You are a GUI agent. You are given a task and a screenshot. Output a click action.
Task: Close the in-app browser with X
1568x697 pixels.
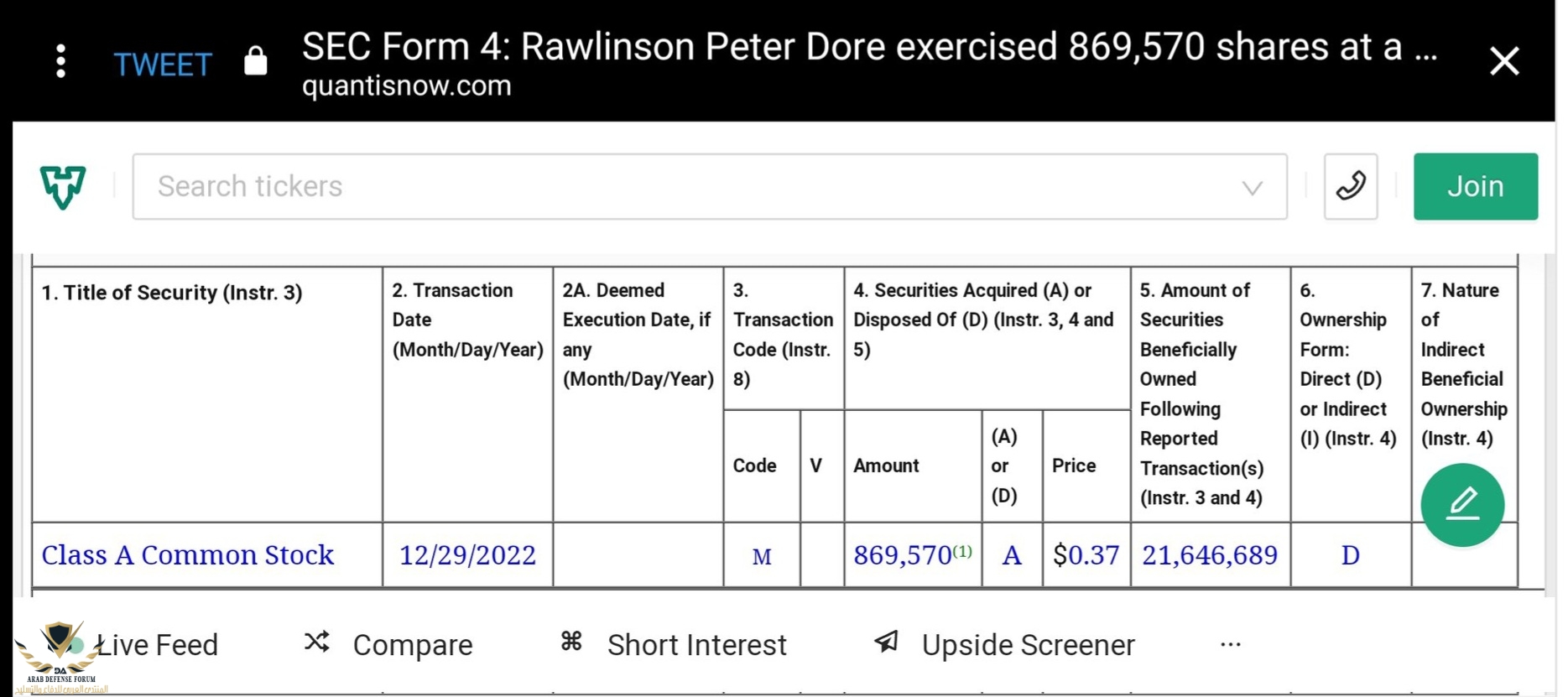(x=1503, y=61)
